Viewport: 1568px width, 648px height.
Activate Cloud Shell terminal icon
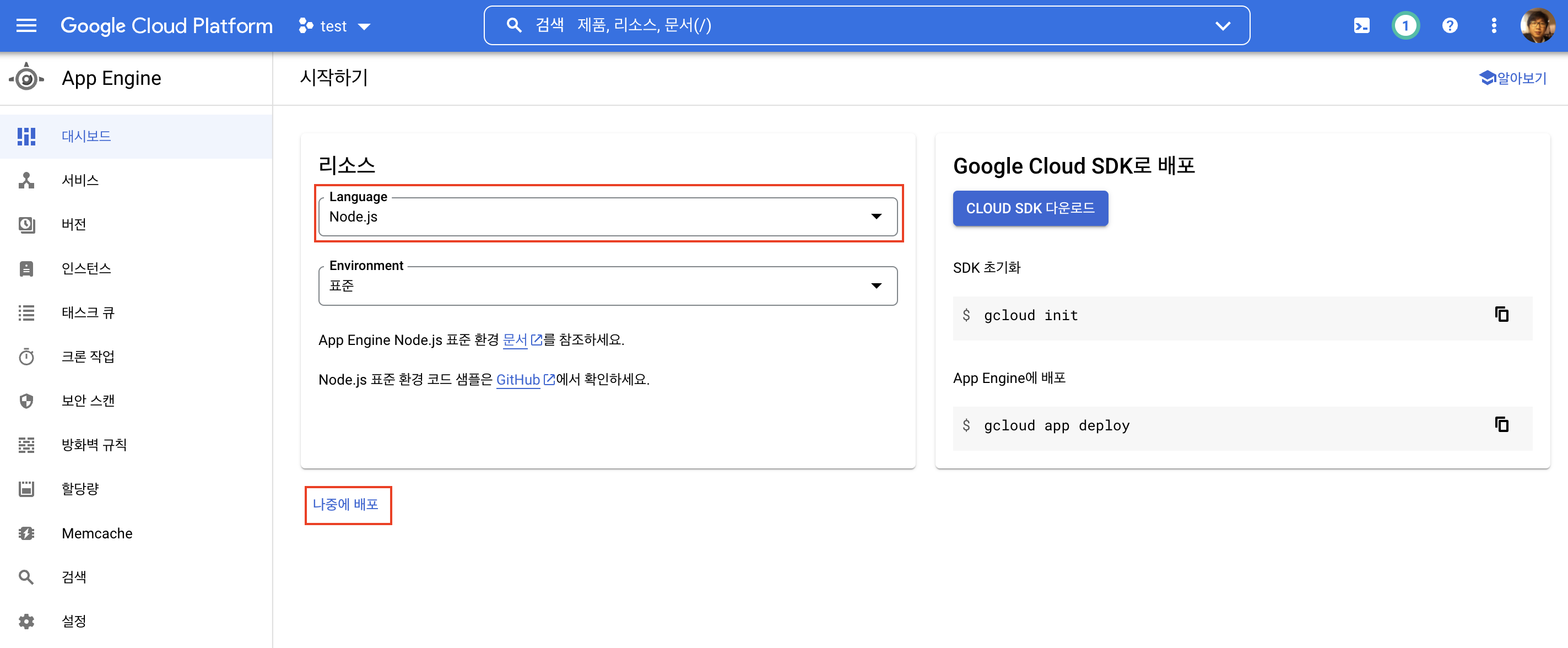(1361, 25)
